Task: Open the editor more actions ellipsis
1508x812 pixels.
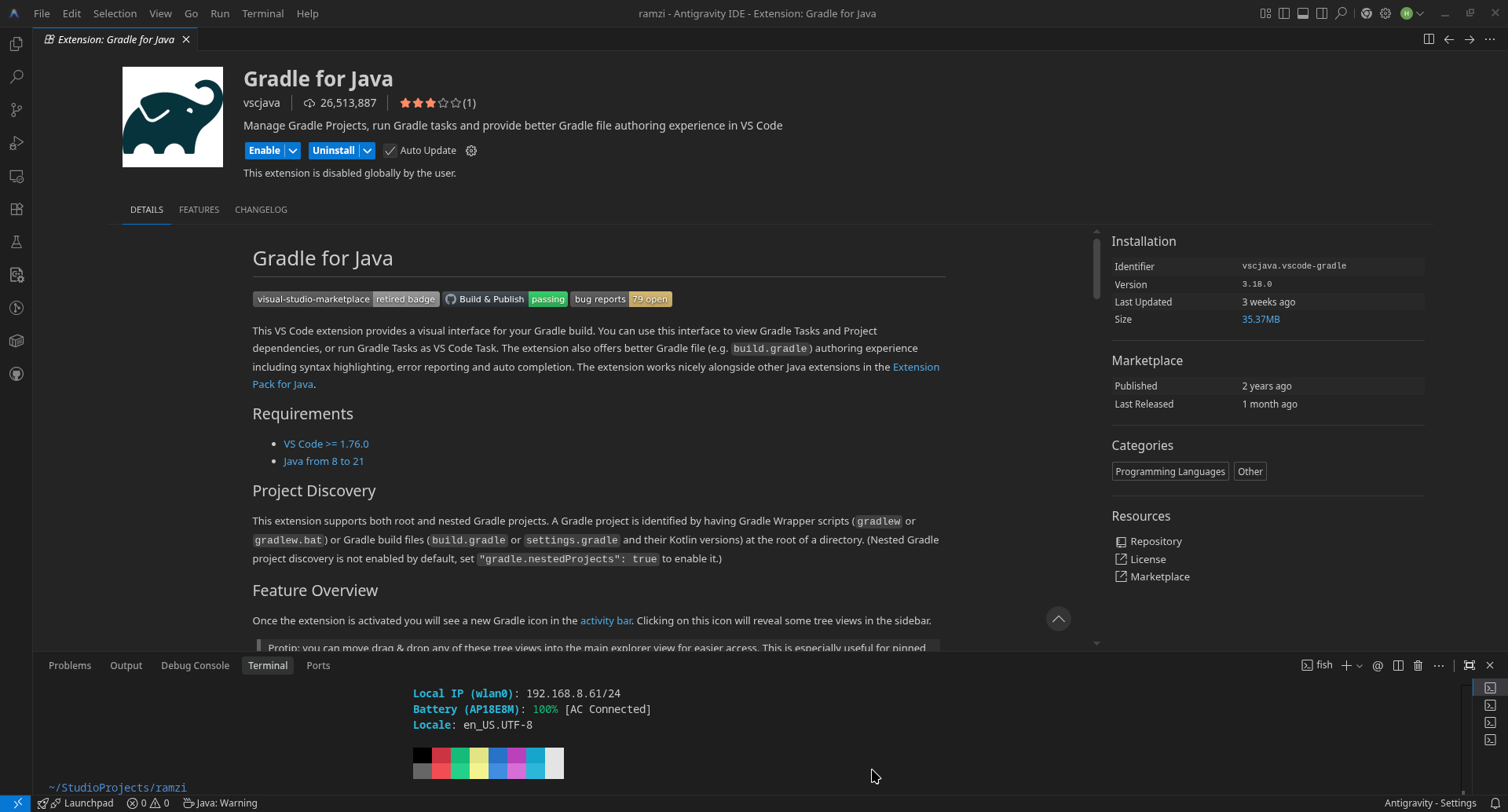Action: pyautogui.click(x=1490, y=39)
